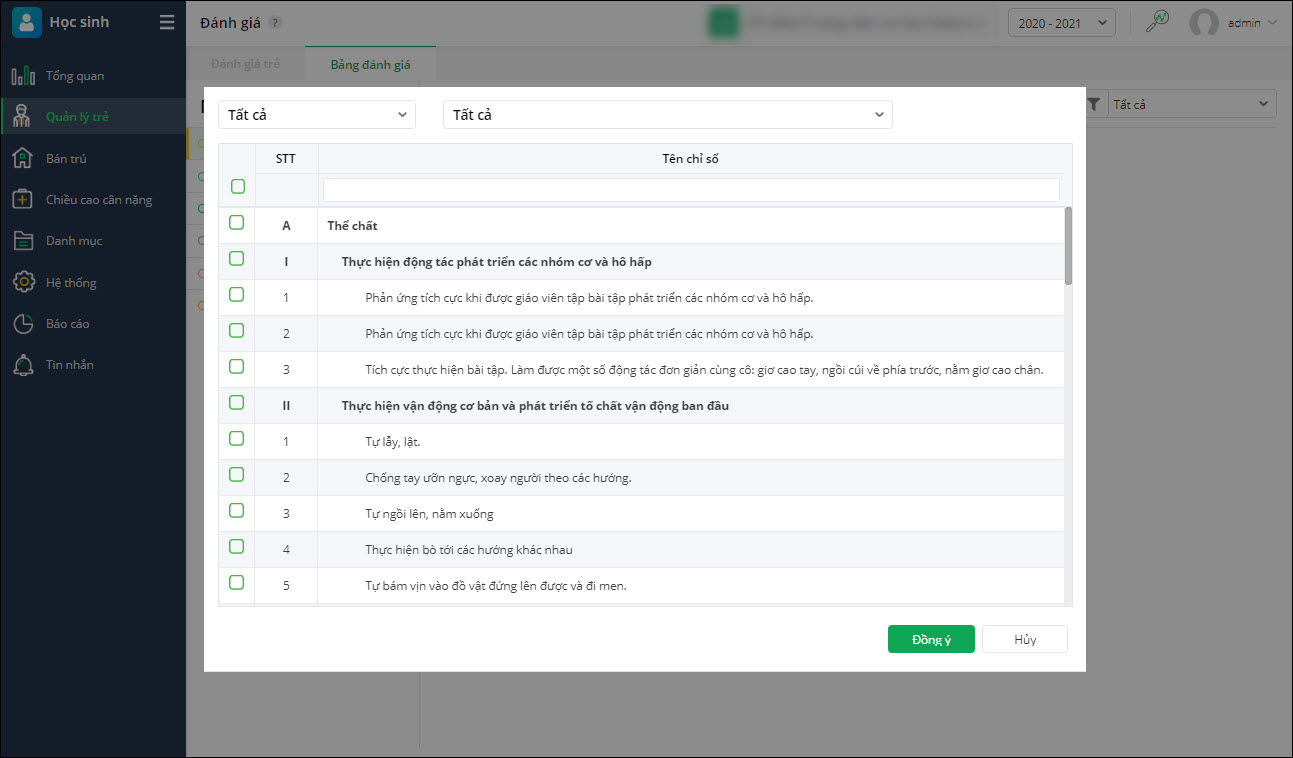
Task: Click the Chiều cao cân nặng icon
Action: click(23, 200)
